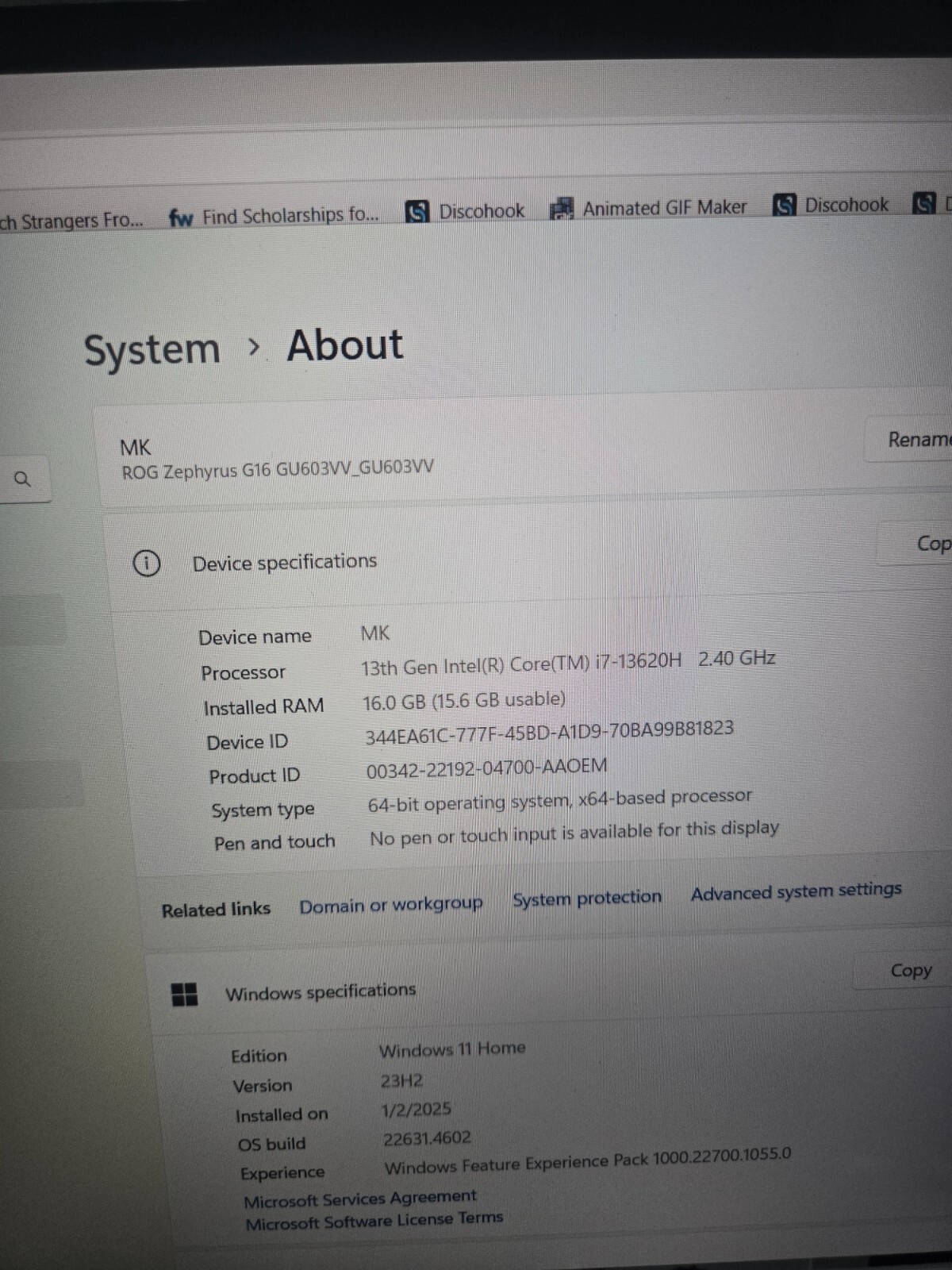Click the Related links label
Image resolution: width=952 pixels, height=1270 pixels.
(x=216, y=910)
